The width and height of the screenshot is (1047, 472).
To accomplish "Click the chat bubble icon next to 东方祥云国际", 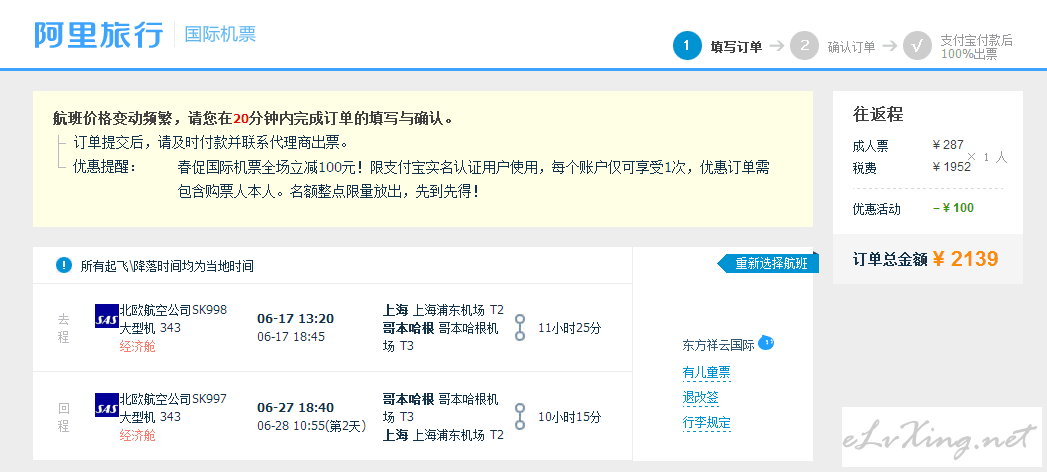I will tap(766, 344).
